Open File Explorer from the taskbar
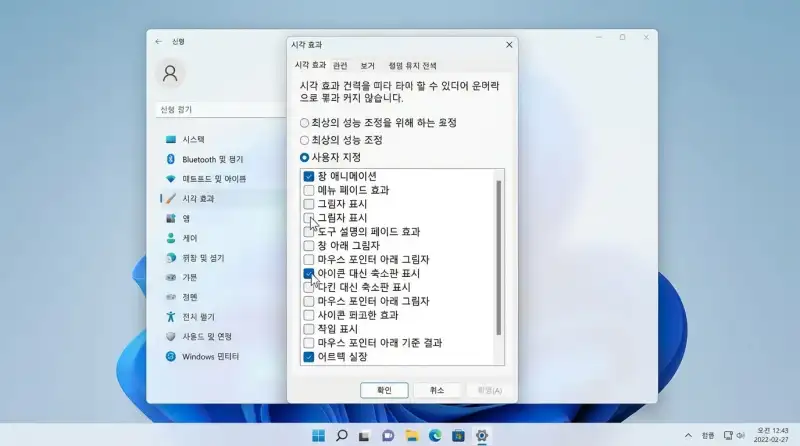This screenshot has height=446, width=800. (x=411, y=436)
